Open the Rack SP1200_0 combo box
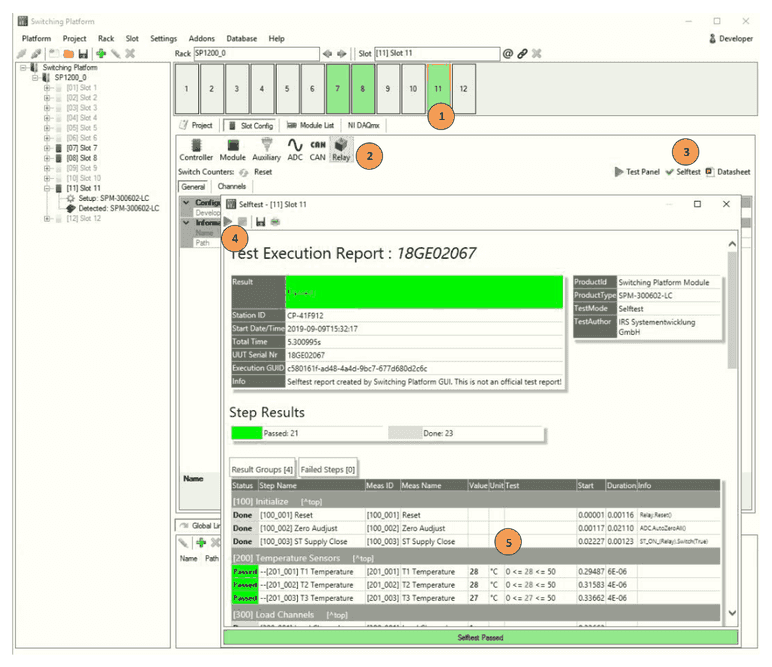772x667 pixels. click(257, 53)
